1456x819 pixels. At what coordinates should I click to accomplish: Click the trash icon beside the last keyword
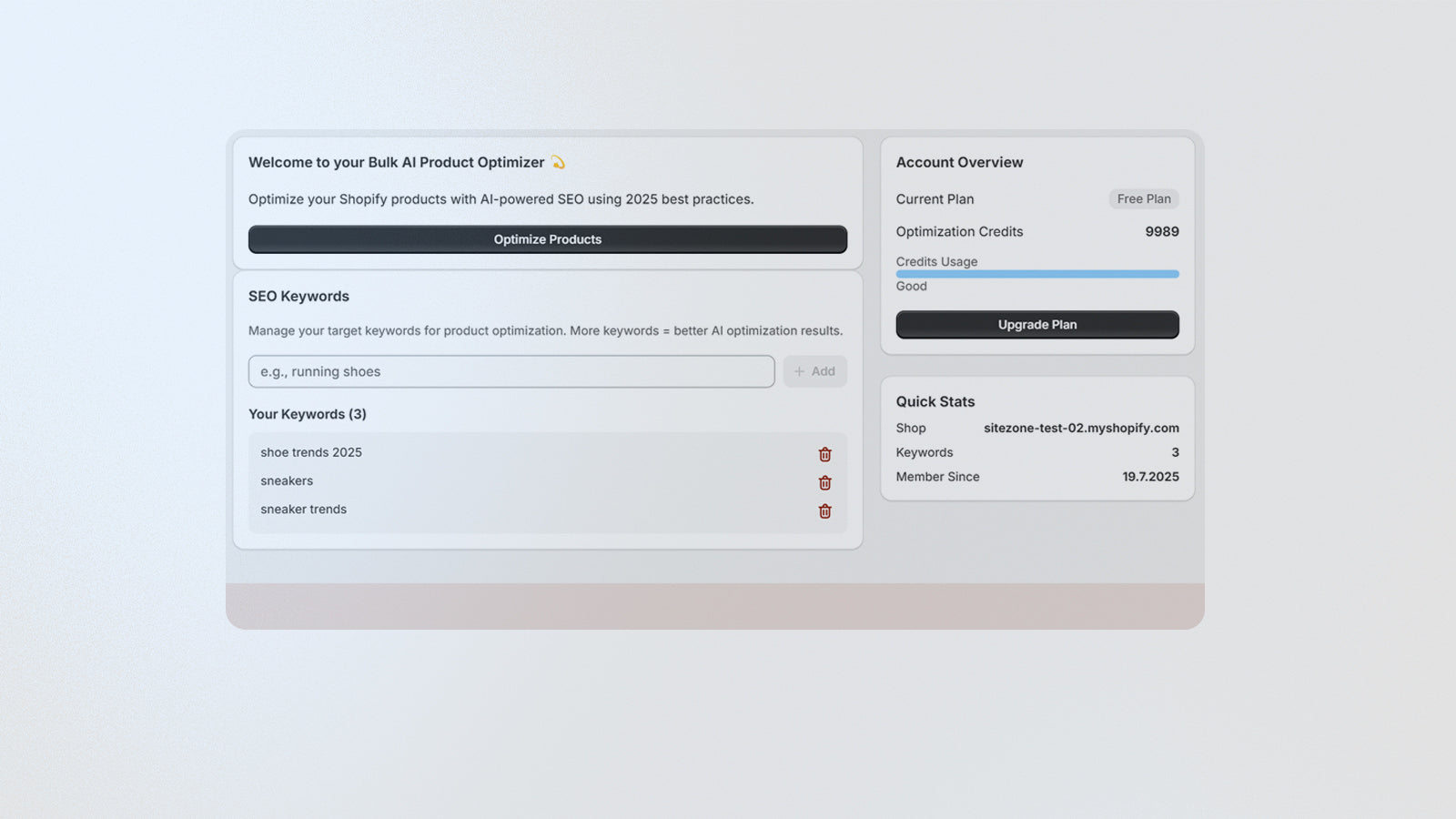pos(824,511)
